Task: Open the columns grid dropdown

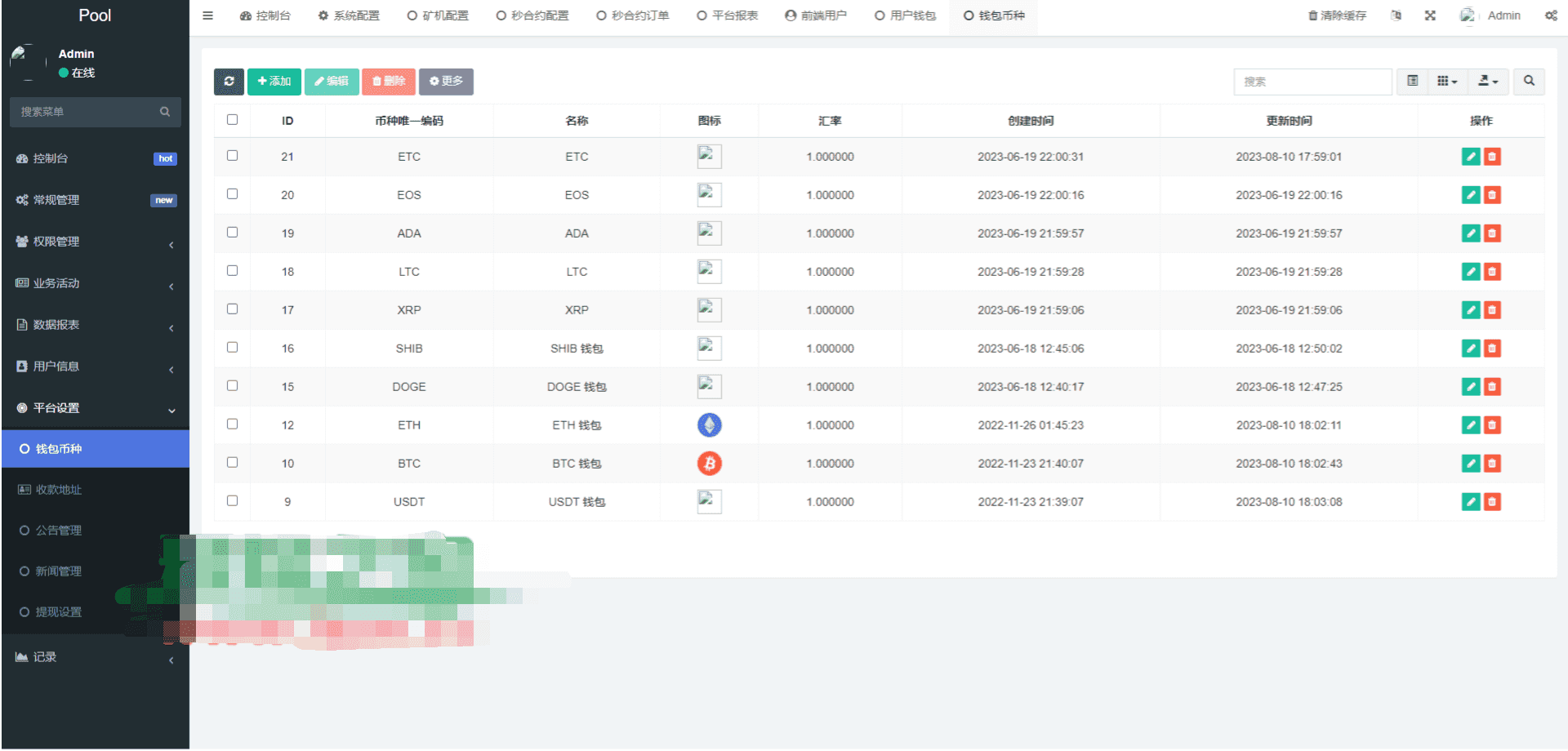Action: coord(1447,81)
